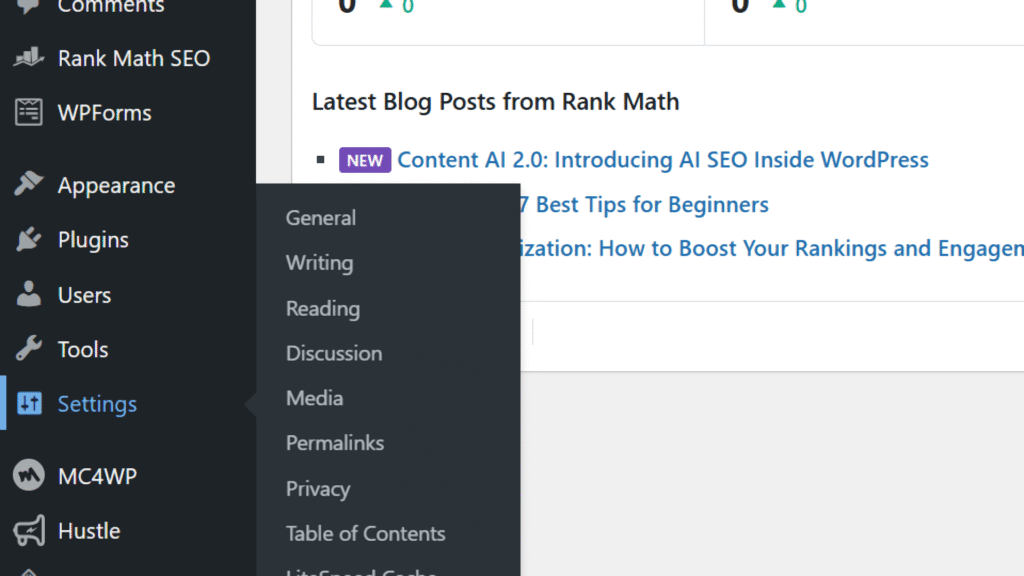Click the Appearance paintbrush icon

point(29,185)
